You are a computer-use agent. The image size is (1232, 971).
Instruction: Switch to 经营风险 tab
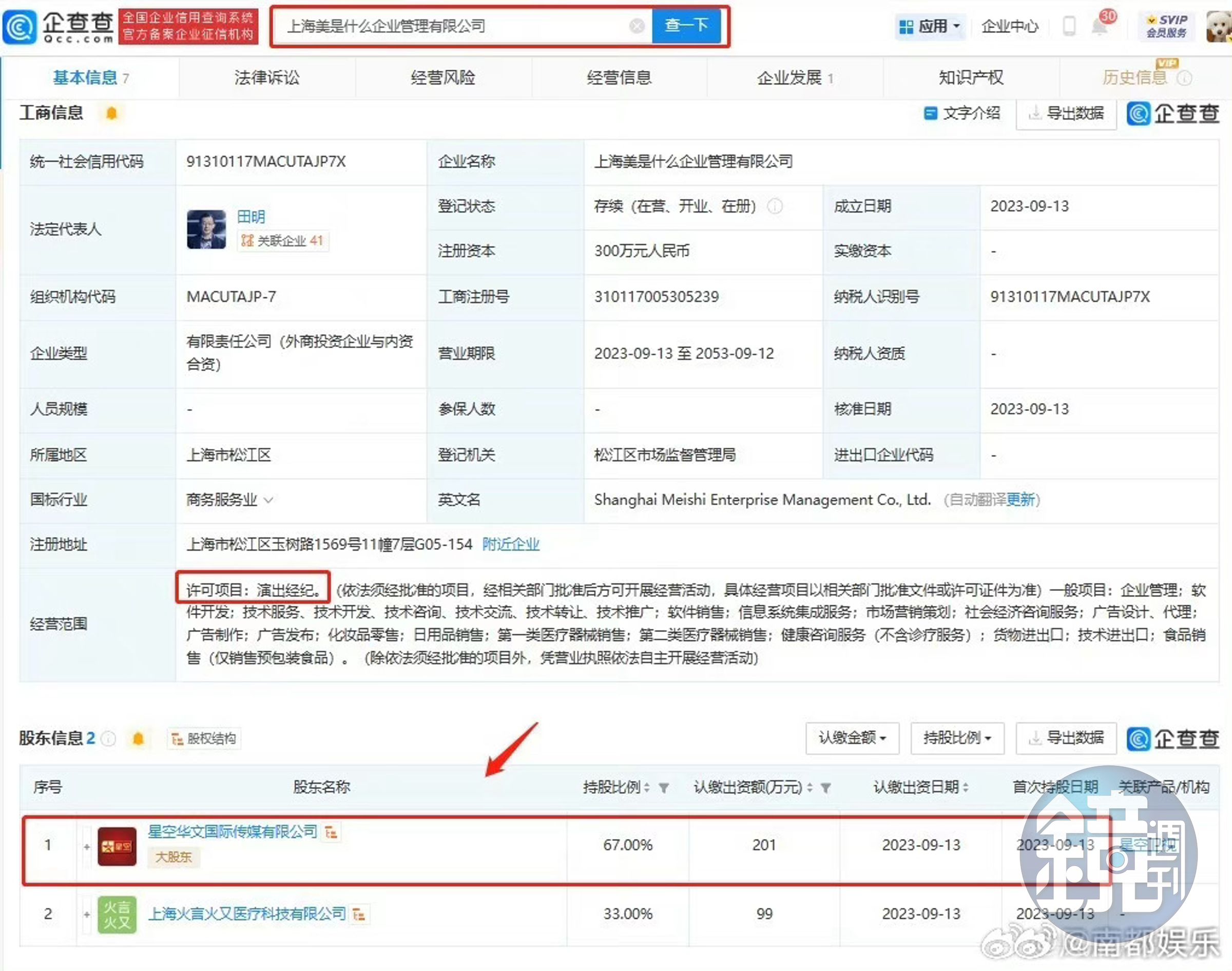pyautogui.click(x=442, y=78)
